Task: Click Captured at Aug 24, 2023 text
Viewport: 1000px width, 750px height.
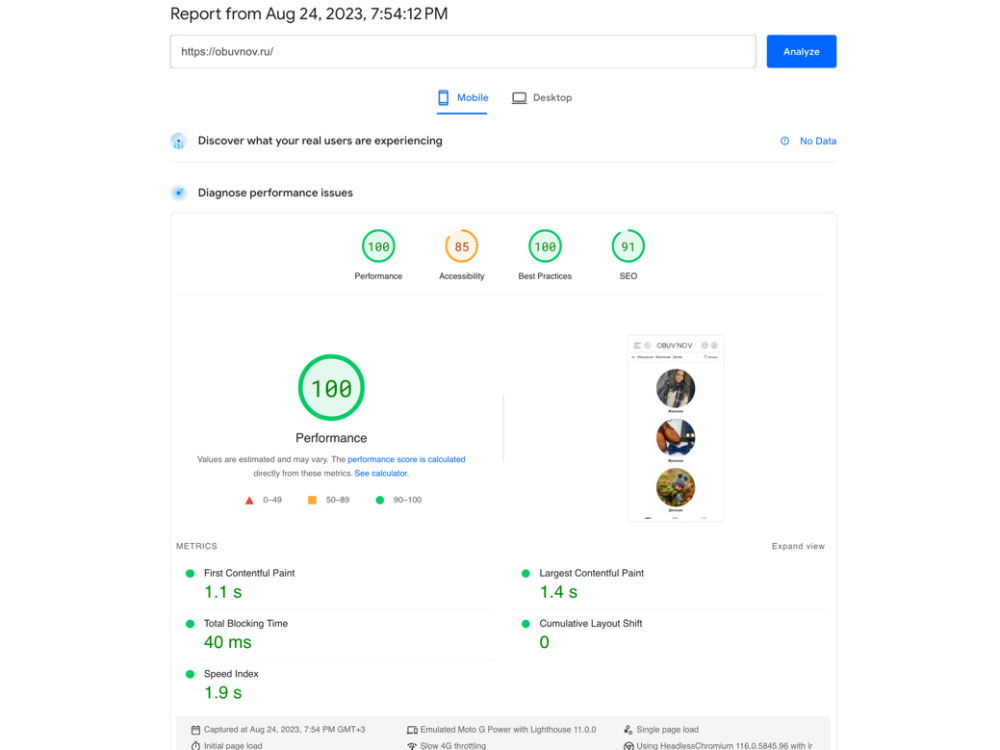Action: click(x=284, y=730)
